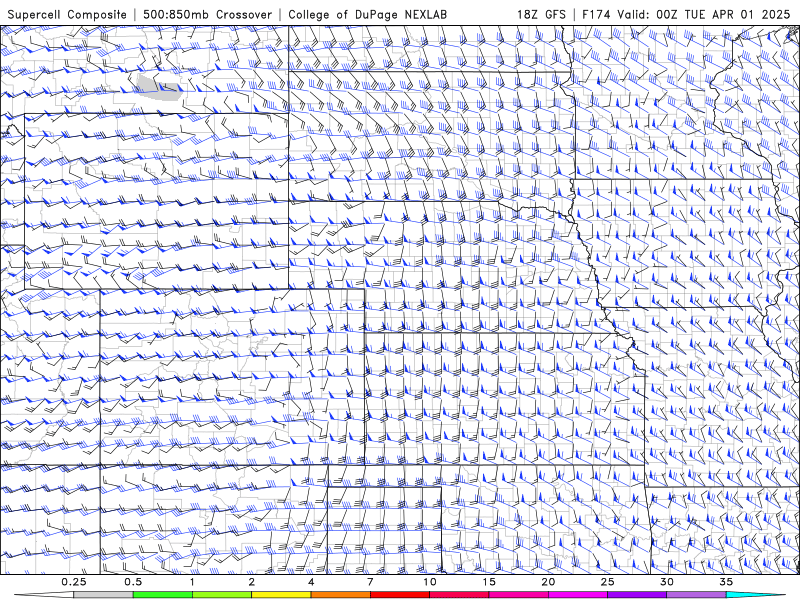Click the cyan above-35 legend arrow
The height and width of the screenshot is (600, 800).
[756, 595]
